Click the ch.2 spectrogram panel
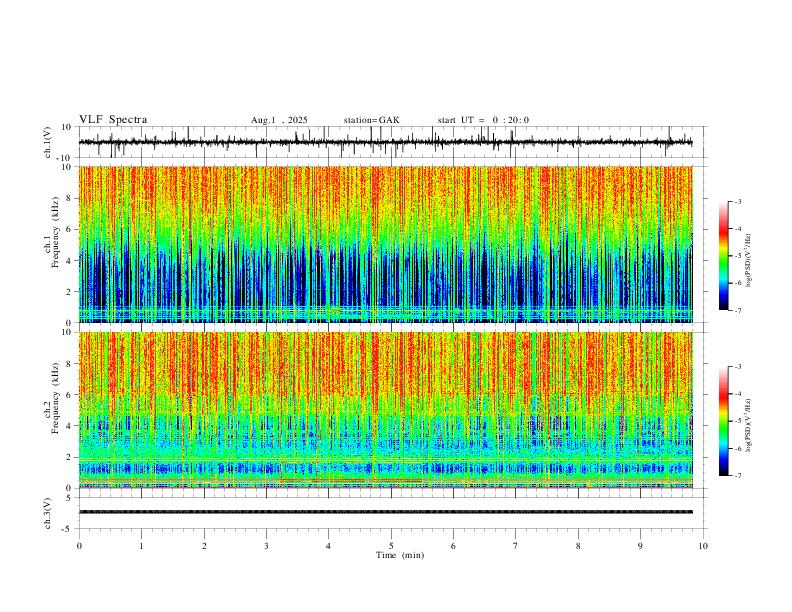 tap(385, 410)
